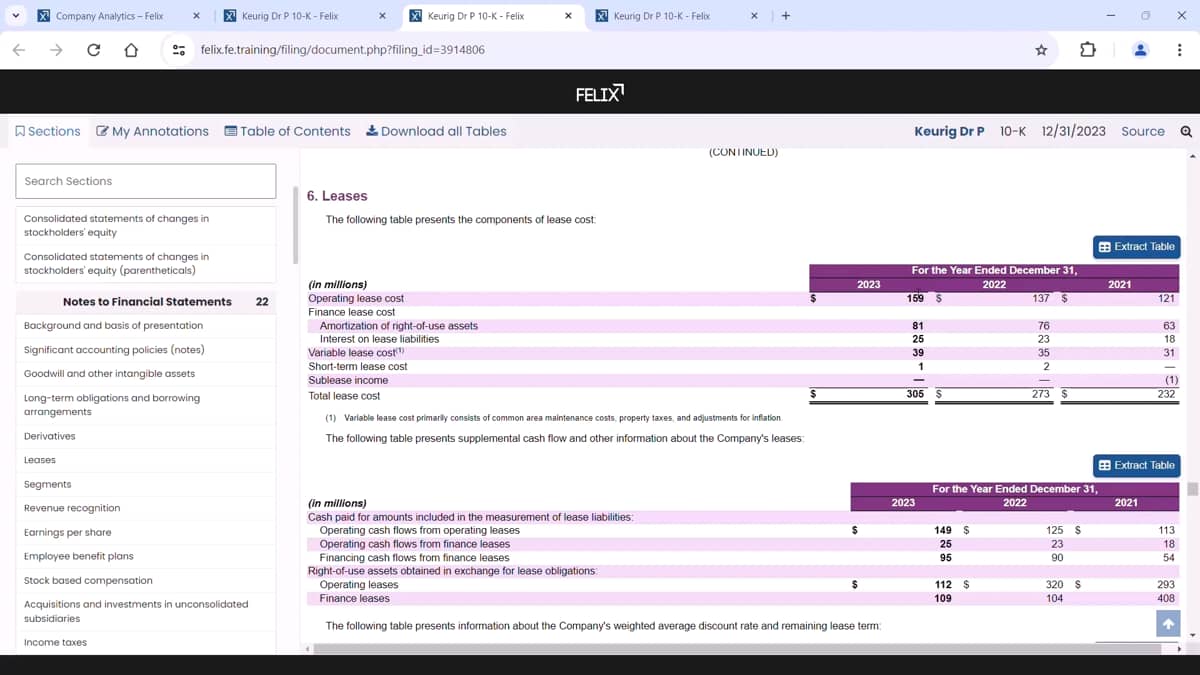Click Amortization of right-of-use assets label
Image resolution: width=1200 pixels, height=675 pixels.
398,326
